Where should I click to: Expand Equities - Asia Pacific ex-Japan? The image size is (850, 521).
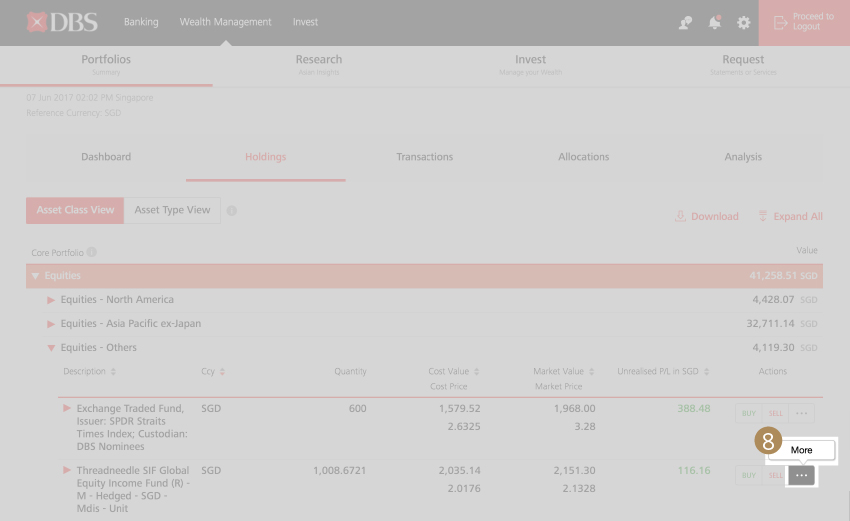(x=51, y=324)
